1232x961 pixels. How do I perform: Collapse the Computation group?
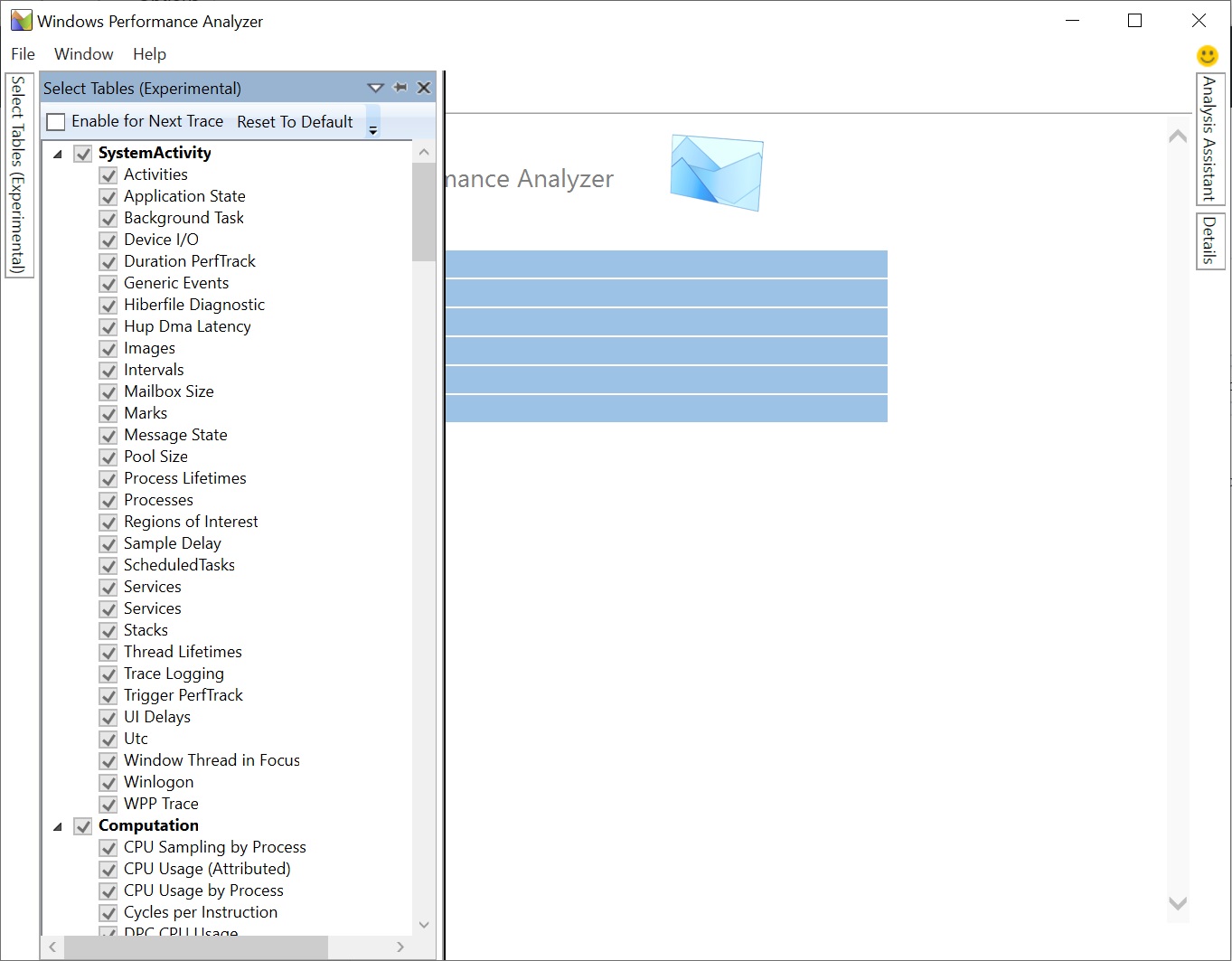pyautogui.click(x=58, y=825)
